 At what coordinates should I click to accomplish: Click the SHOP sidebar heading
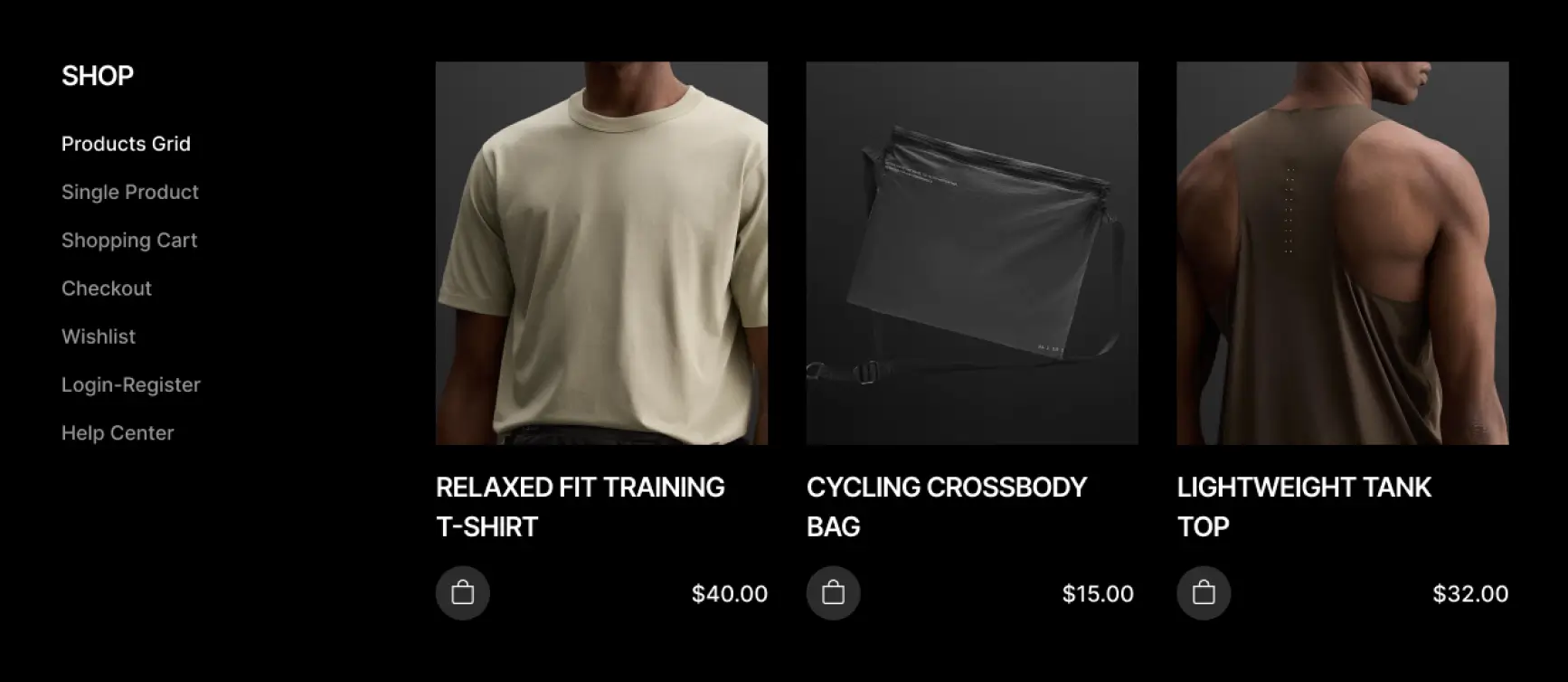point(98,76)
